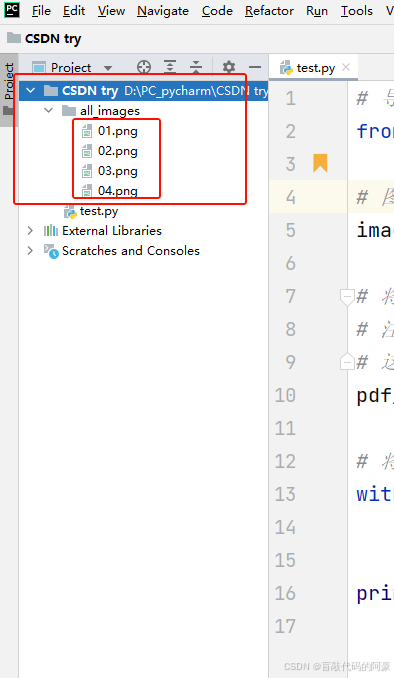Toggle the Project tool window side tab
The height and width of the screenshot is (678, 394).
coord(9,90)
